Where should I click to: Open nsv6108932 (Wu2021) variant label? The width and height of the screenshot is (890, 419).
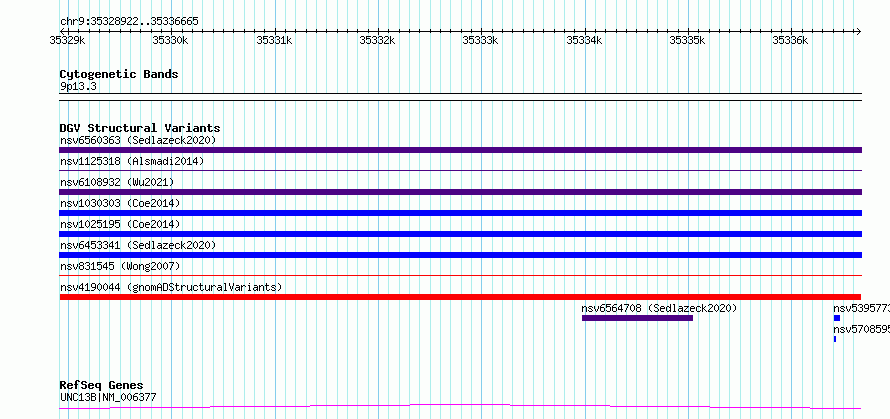coord(117,182)
